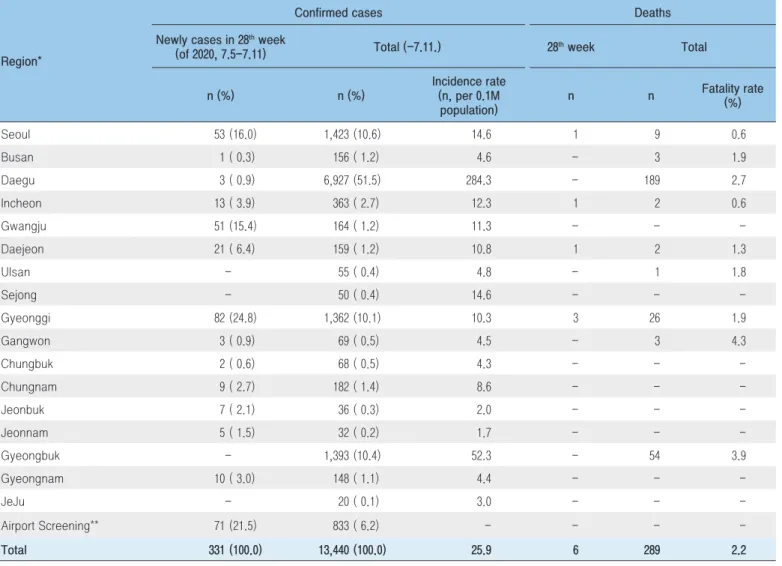Click Gangwon's fatality rate '4.3'
The image size is (782, 566).
[x=739, y=341]
